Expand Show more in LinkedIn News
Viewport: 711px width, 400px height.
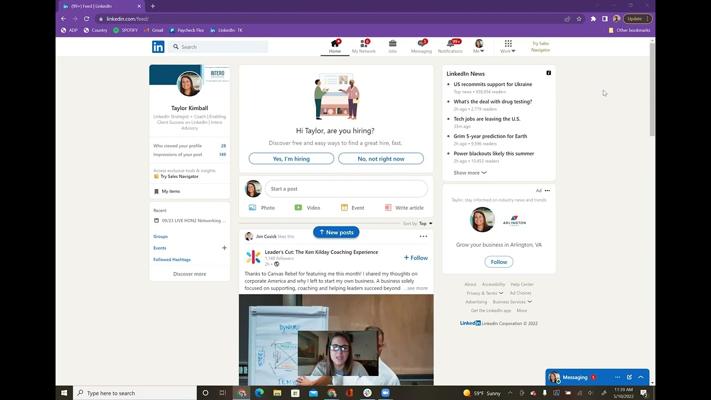[x=470, y=173]
